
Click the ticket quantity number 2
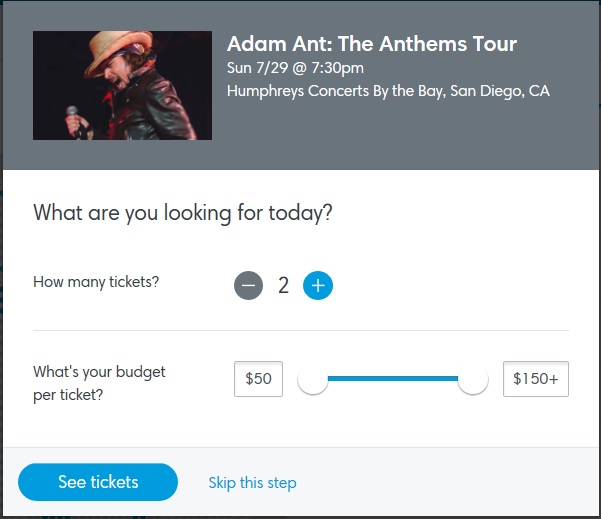click(x=283, y=286)
